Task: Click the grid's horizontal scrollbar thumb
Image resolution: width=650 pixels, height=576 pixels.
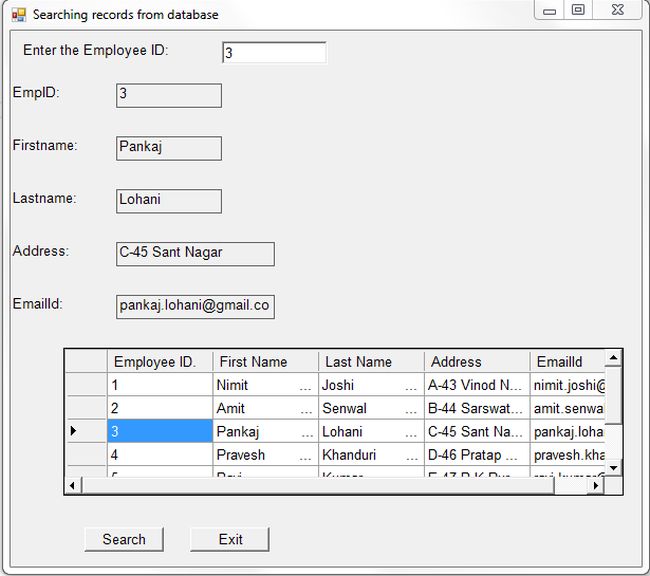Action: (x=318, y=485)
